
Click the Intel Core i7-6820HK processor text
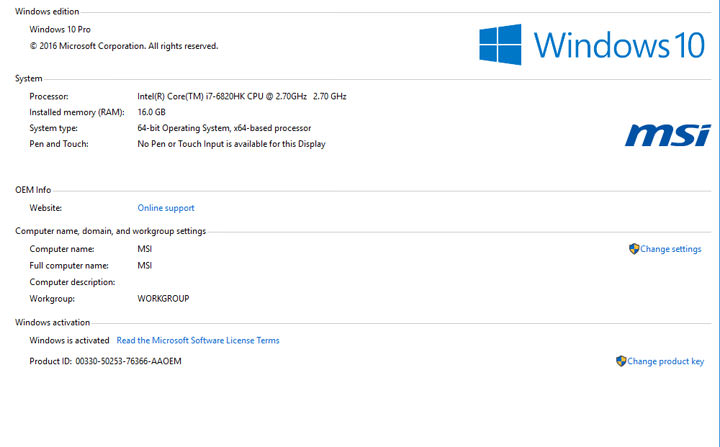242,96
